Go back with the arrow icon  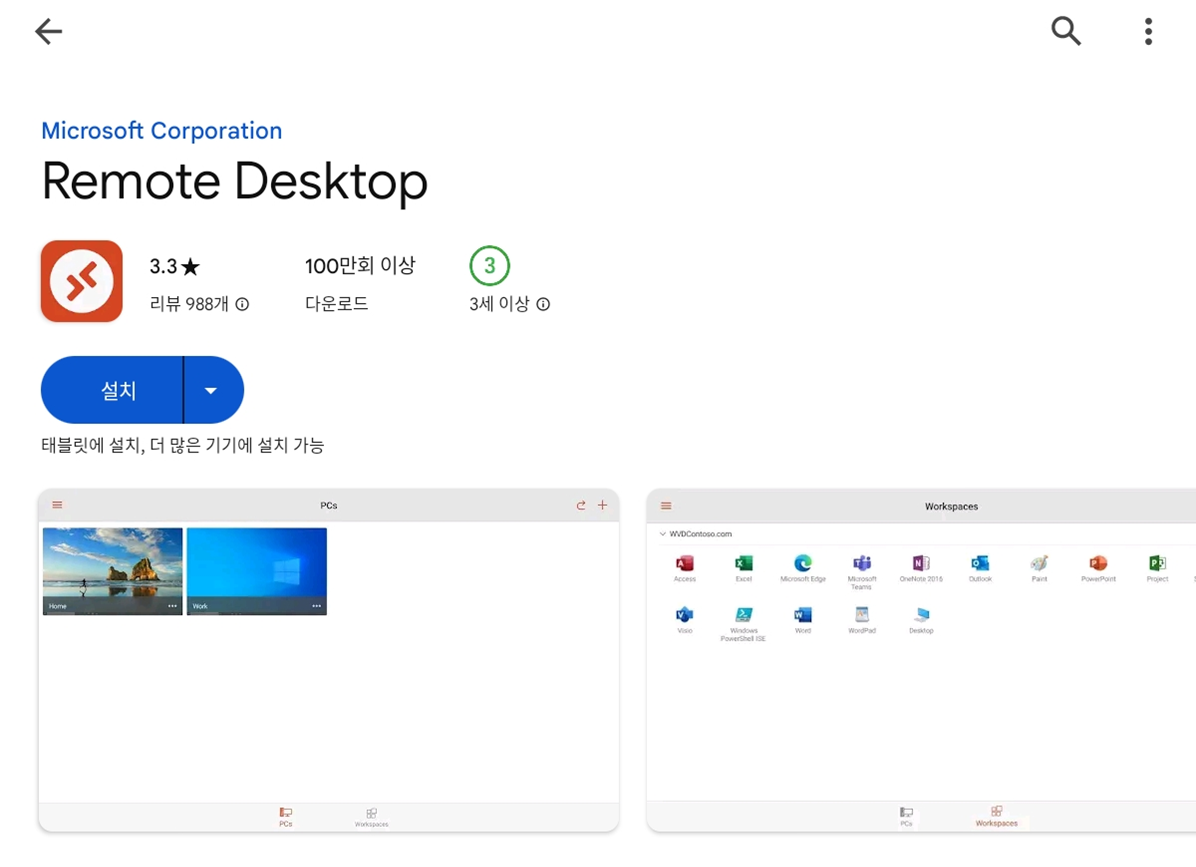[49, 31]
